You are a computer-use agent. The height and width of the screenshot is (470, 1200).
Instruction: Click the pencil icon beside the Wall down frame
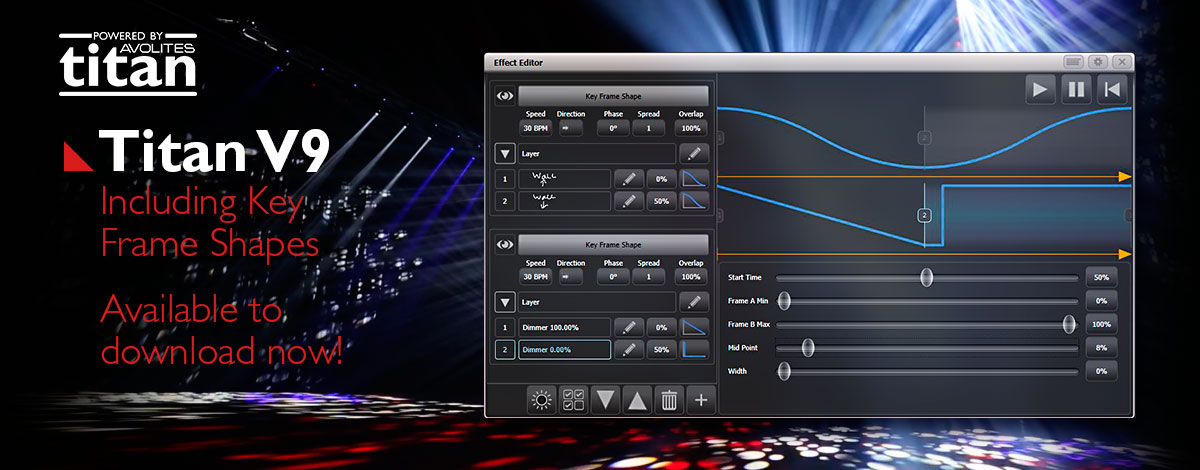click(x=629, y=201)
